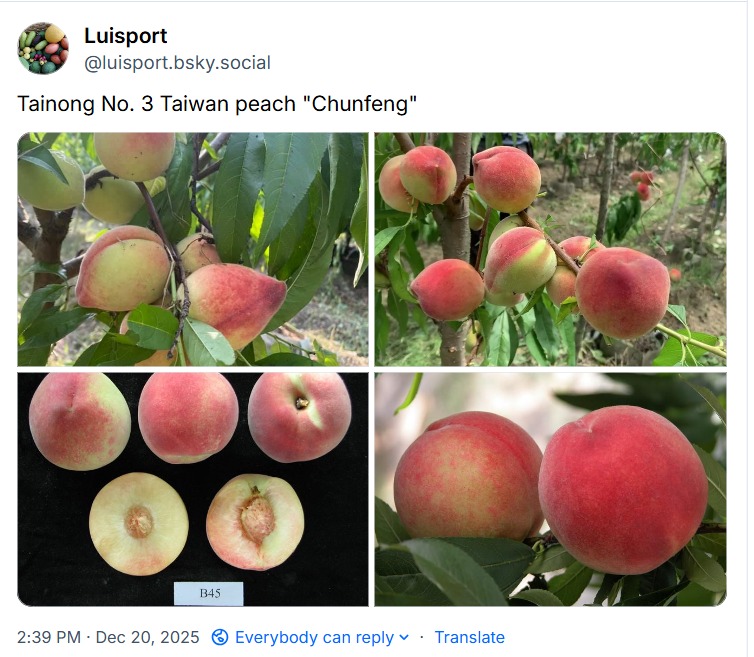Click the peach half with pit removed
The height and width of the screenshot is (657, 754).
click(x=139, y=524)
